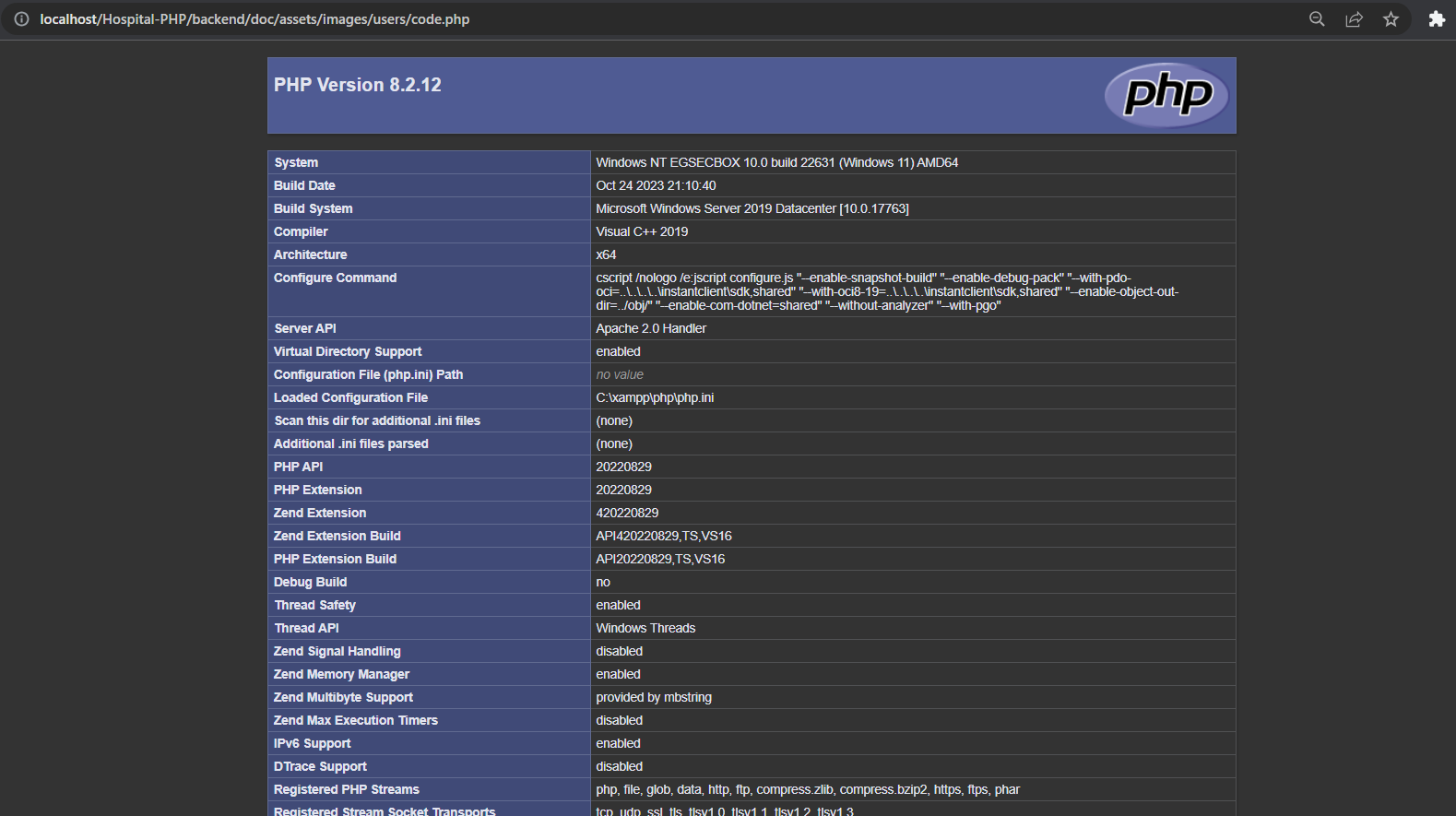Open the zoom magnifier icon
The width and height of the screenshot is (1456, 816).
click(x=1317, y=18)
